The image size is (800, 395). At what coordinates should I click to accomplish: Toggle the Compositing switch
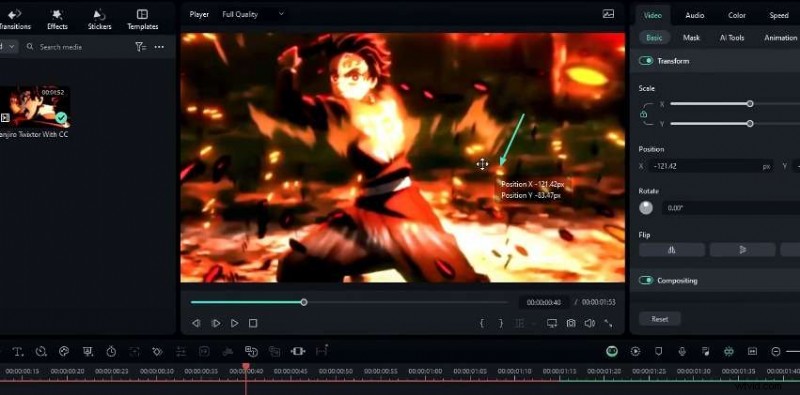click(x=646, y=280)
